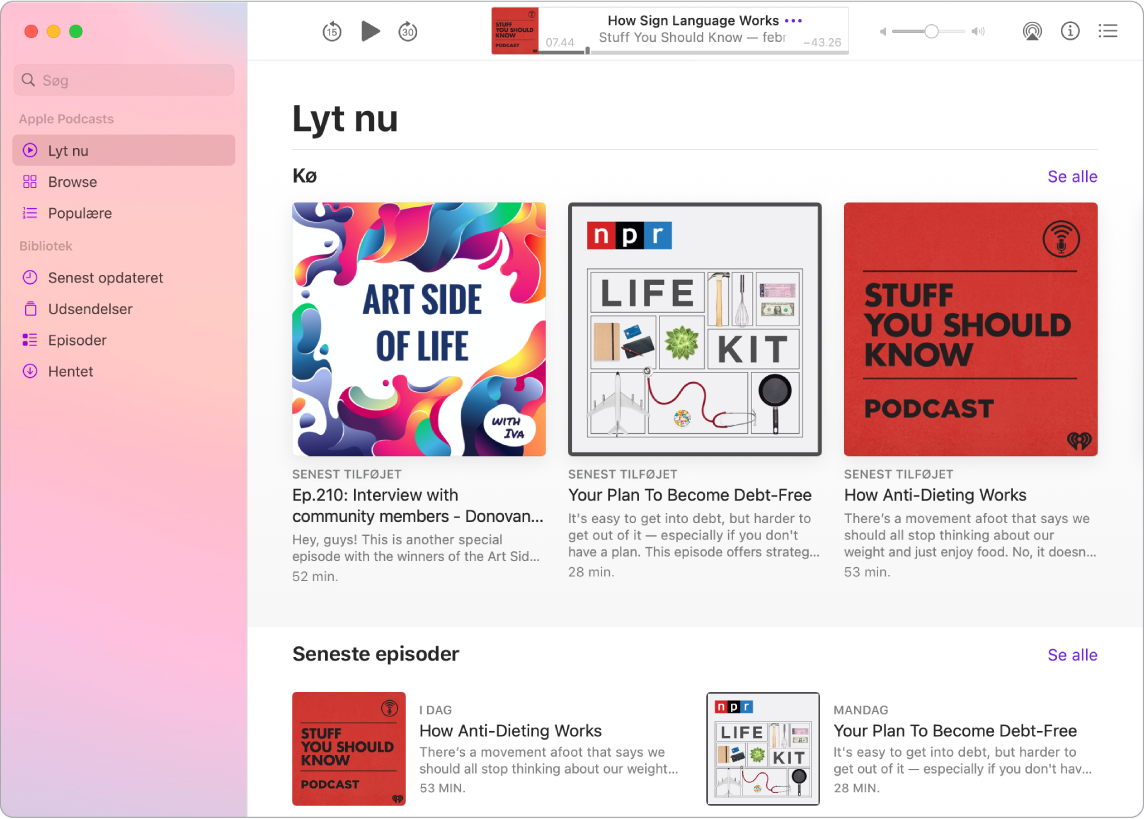Viewport: 1144px width, 819px height.
Task: Open the AirPlay streaming icon
Action: click(1032, 31)
